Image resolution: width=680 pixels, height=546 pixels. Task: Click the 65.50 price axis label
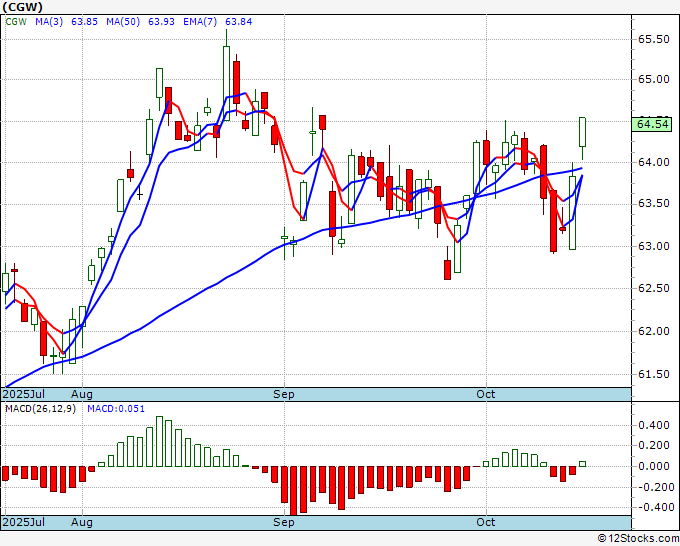(x=654, y=39)
